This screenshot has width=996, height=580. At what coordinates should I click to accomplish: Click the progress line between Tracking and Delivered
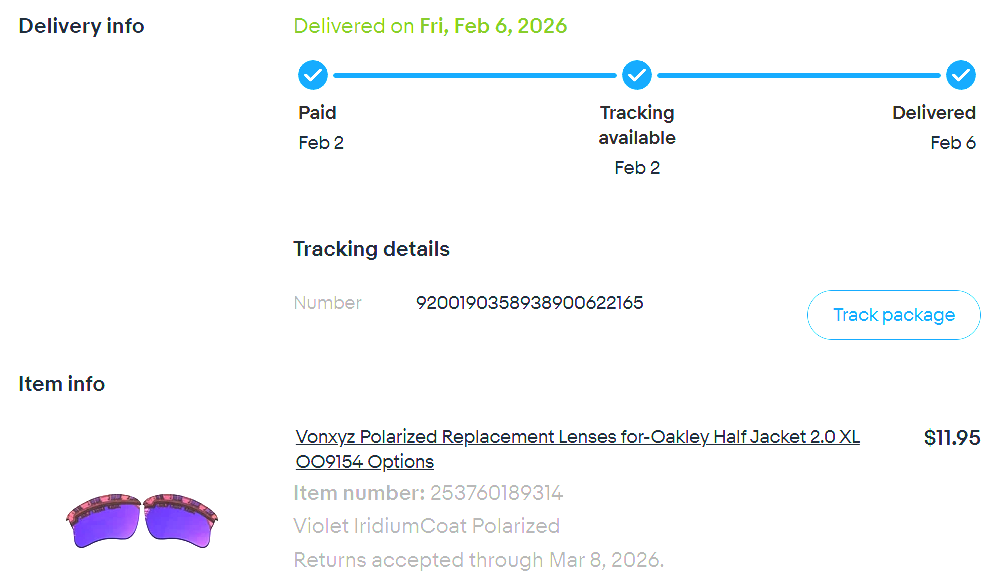click(x=799, y=75)
